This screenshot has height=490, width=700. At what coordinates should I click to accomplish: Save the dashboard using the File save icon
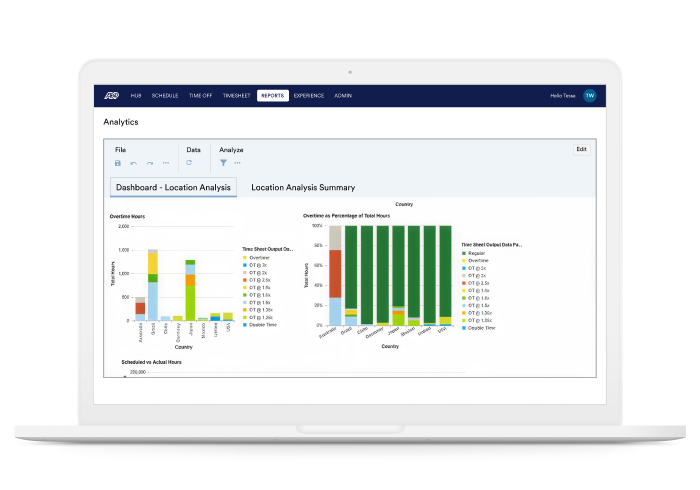coord(118,163)
